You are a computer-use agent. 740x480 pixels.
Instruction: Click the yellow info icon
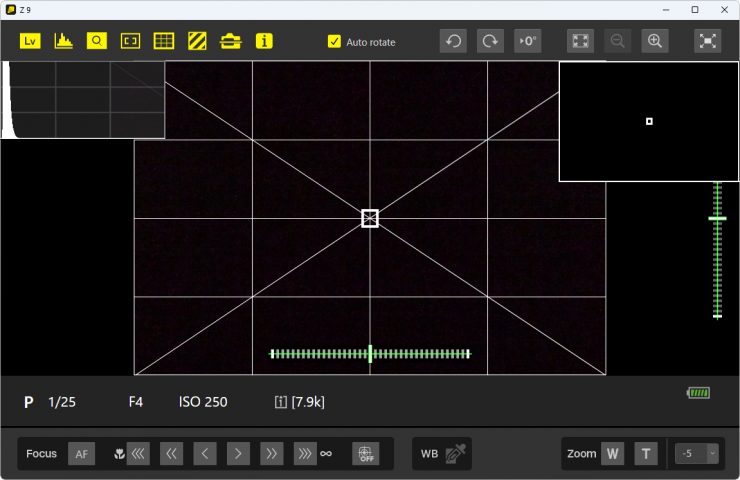click(x=264, y=41)
